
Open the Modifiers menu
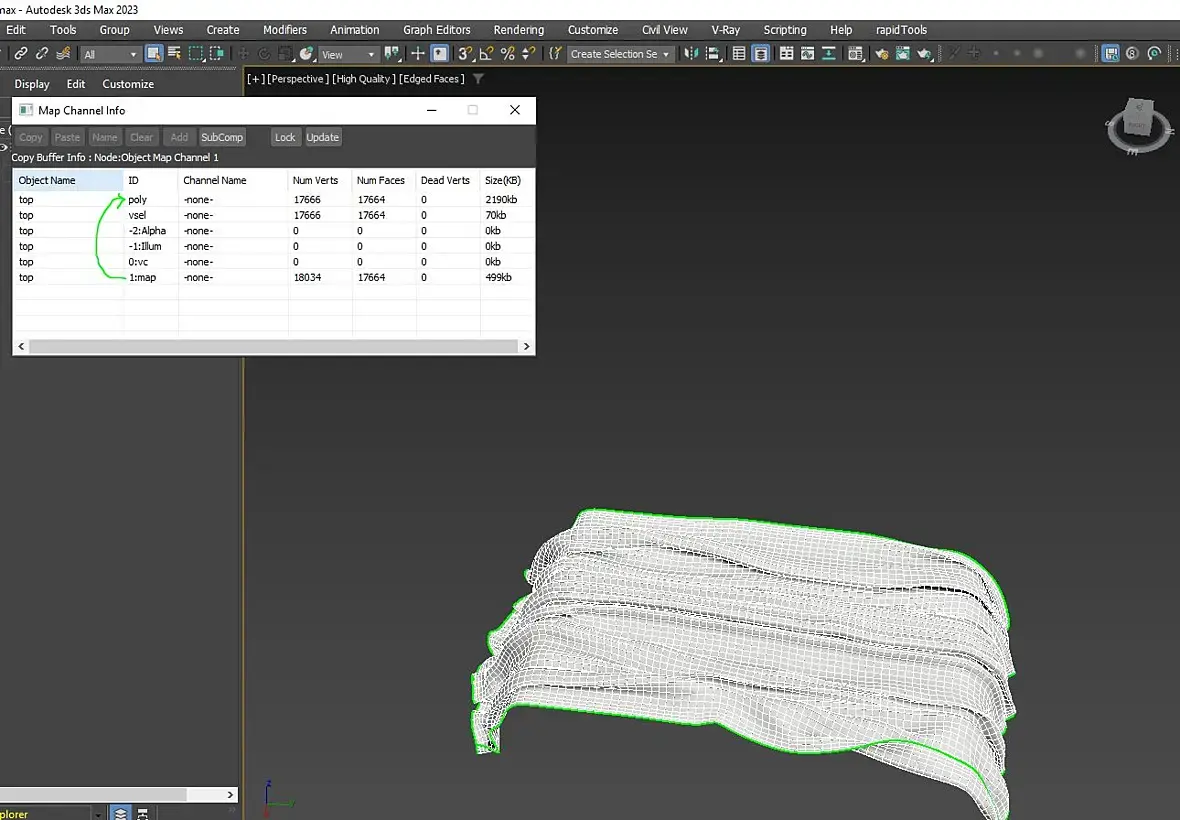(285, 30)
